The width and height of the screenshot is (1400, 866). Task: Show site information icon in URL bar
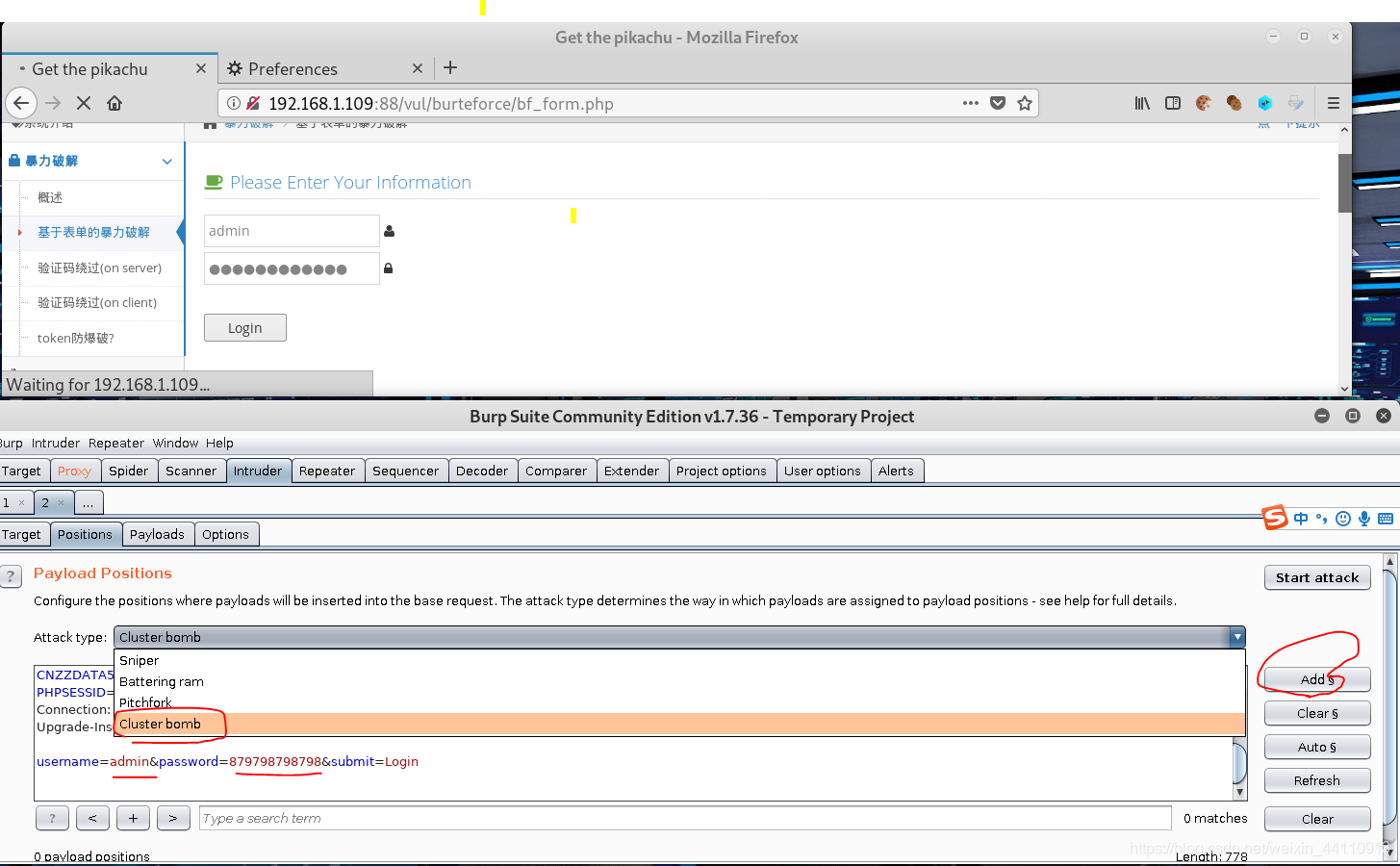(x=234, y=103)
